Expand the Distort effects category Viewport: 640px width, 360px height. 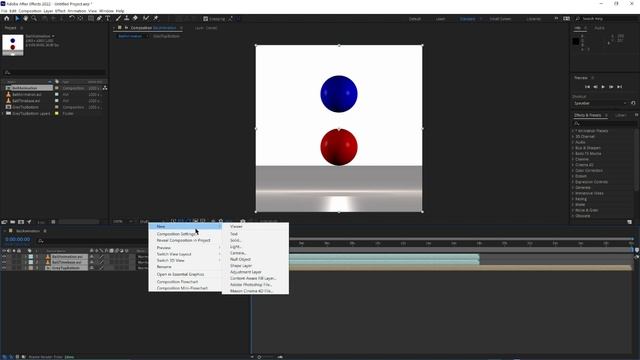point(573,176)
